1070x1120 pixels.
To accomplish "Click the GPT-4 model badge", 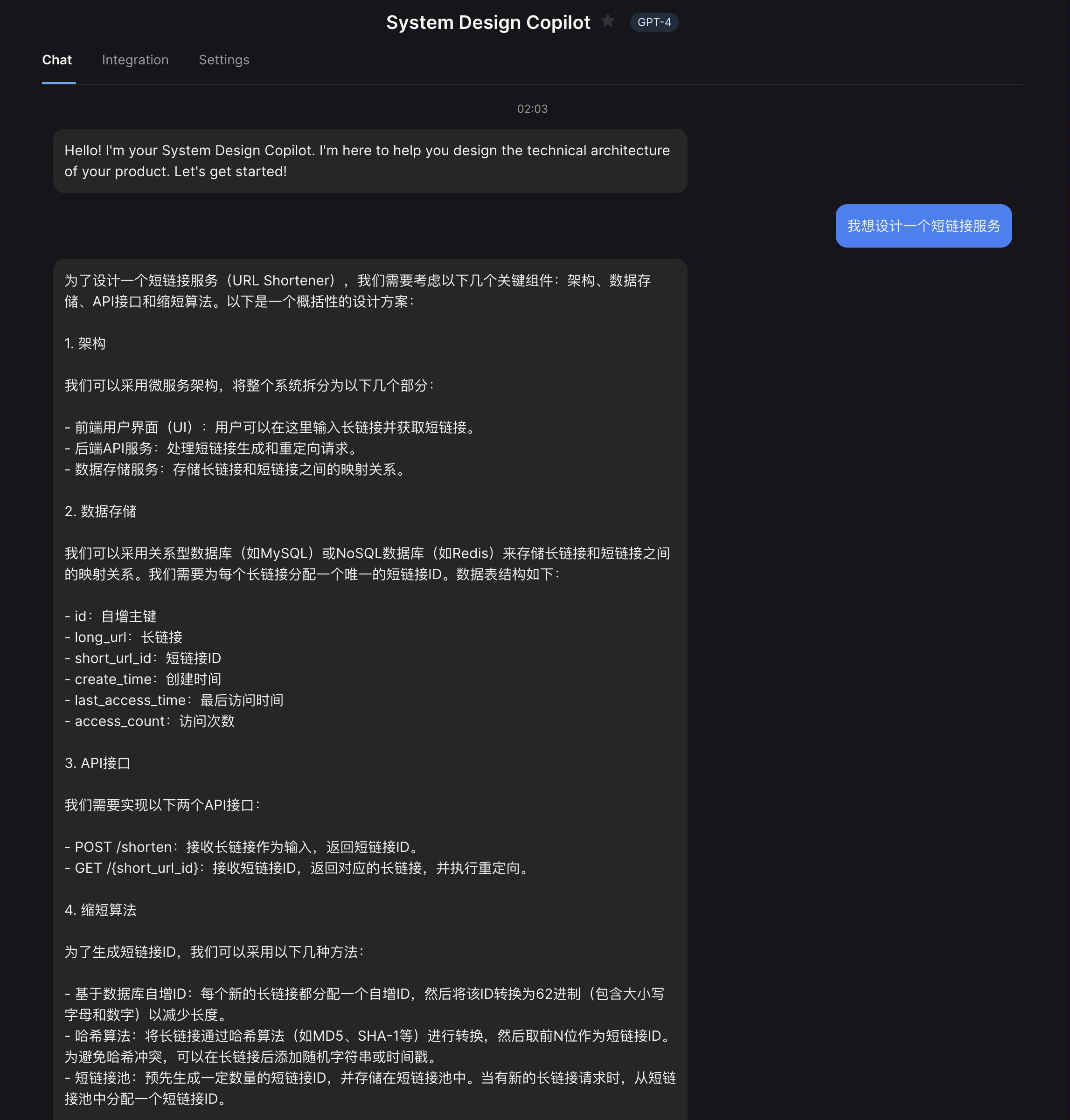I will coord(653,22).
